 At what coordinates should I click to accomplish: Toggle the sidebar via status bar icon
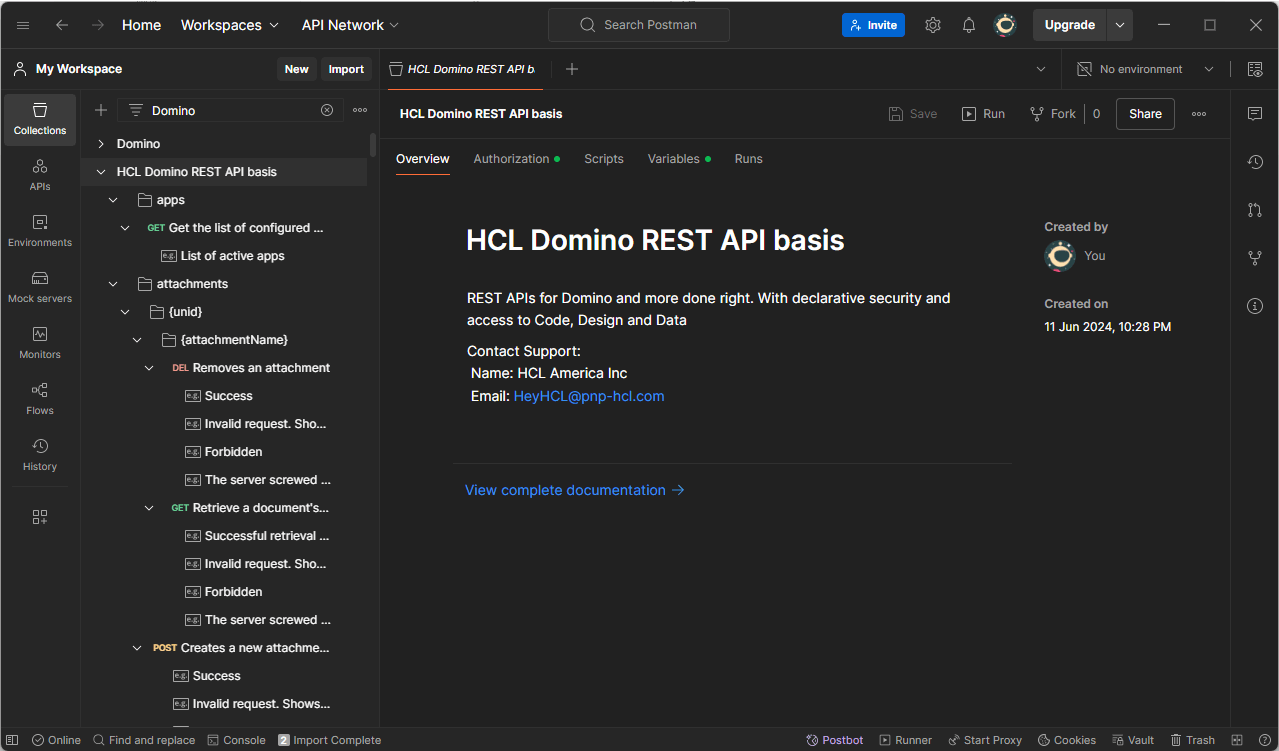click(x=12, y=740)
